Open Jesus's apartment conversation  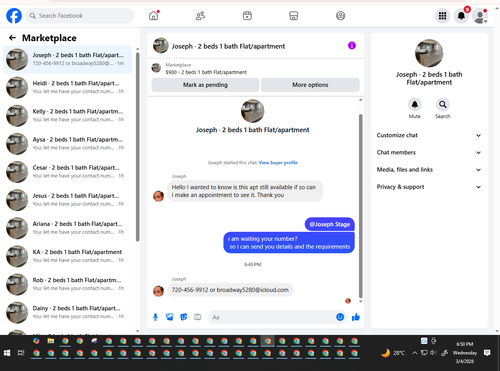[x=68, y=200]
